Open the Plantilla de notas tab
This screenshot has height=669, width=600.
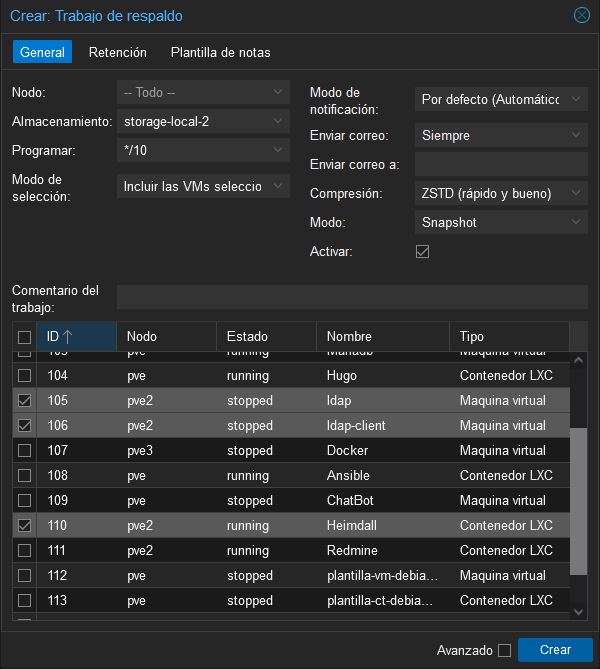click(220, 52)
